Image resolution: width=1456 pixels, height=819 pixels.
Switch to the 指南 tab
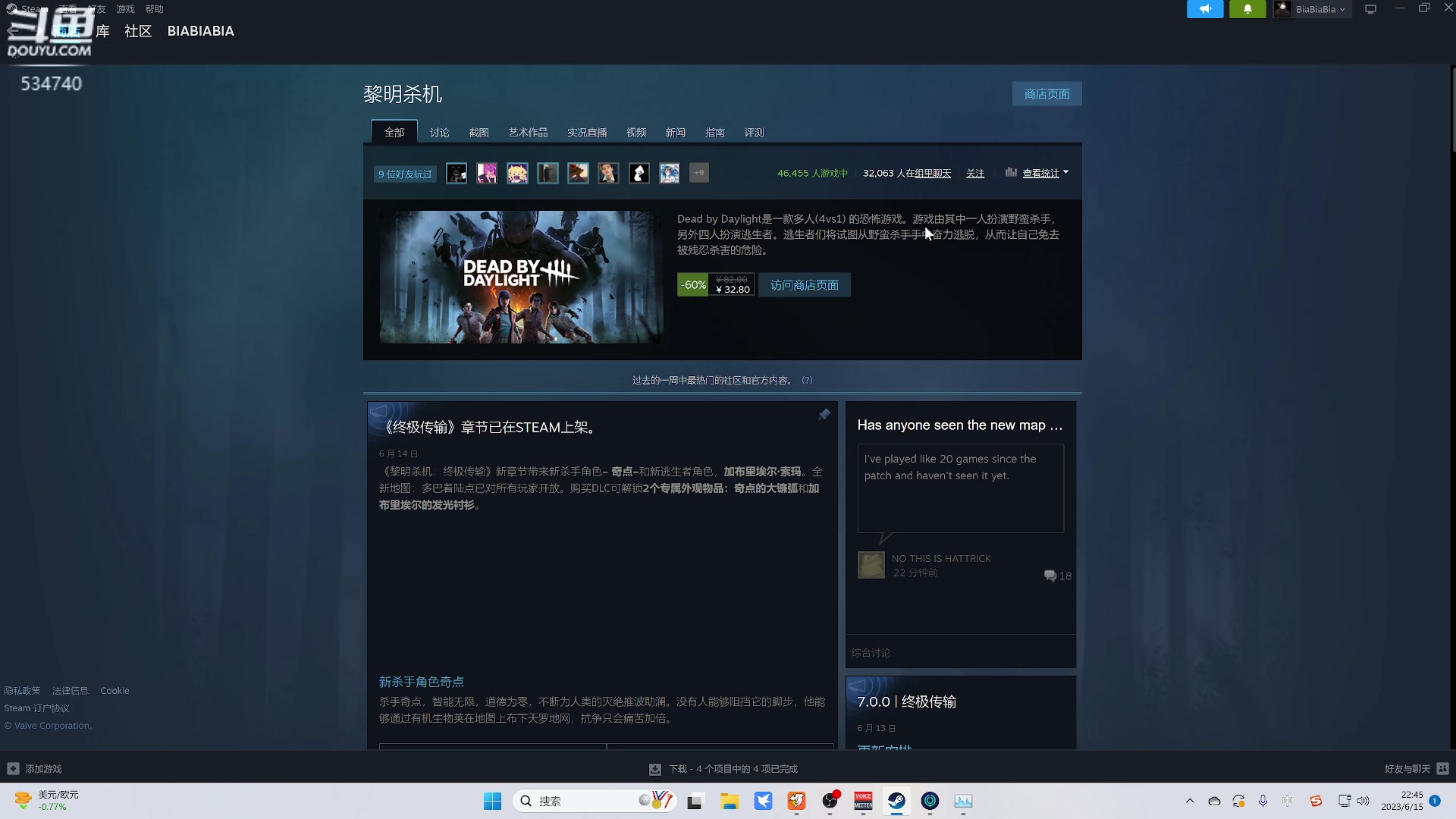point(715,132)
